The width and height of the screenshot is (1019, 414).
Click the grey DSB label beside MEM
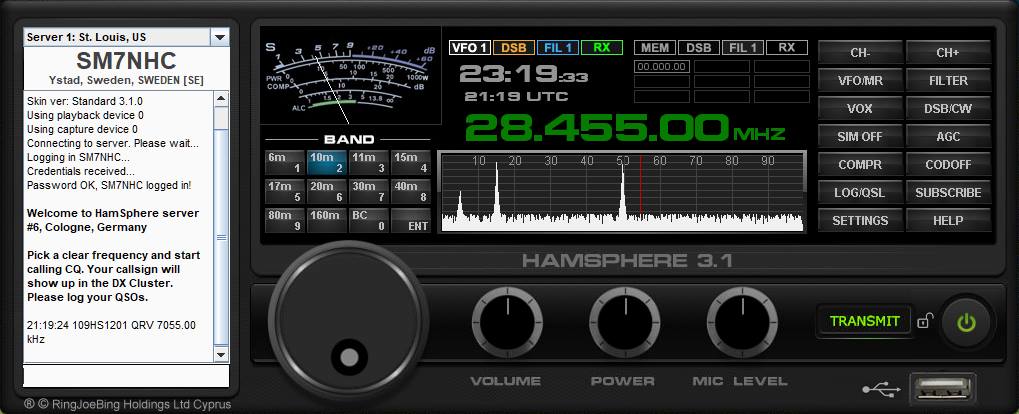(x=699, y=47)
